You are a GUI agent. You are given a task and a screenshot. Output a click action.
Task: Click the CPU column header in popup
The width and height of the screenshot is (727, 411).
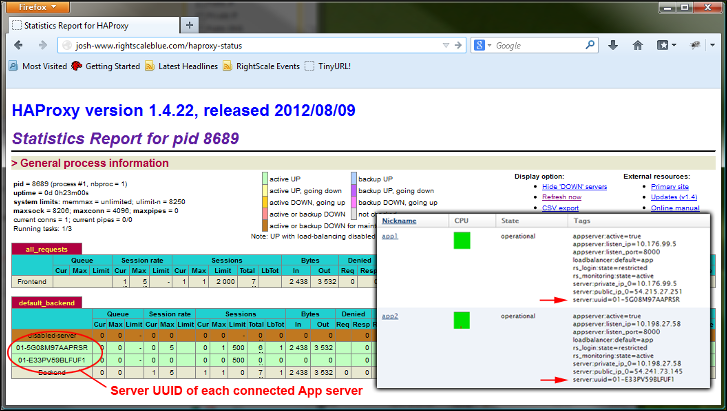(x=461, y=221)
